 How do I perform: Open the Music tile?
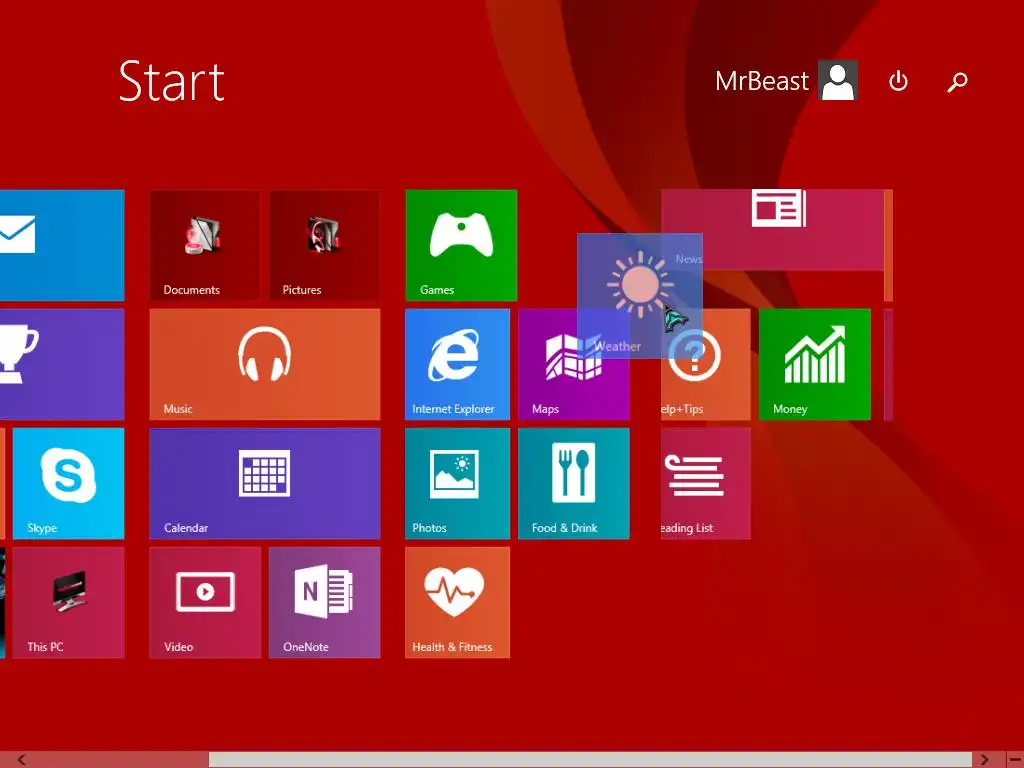pyautogui.click(x=265, y=364)
